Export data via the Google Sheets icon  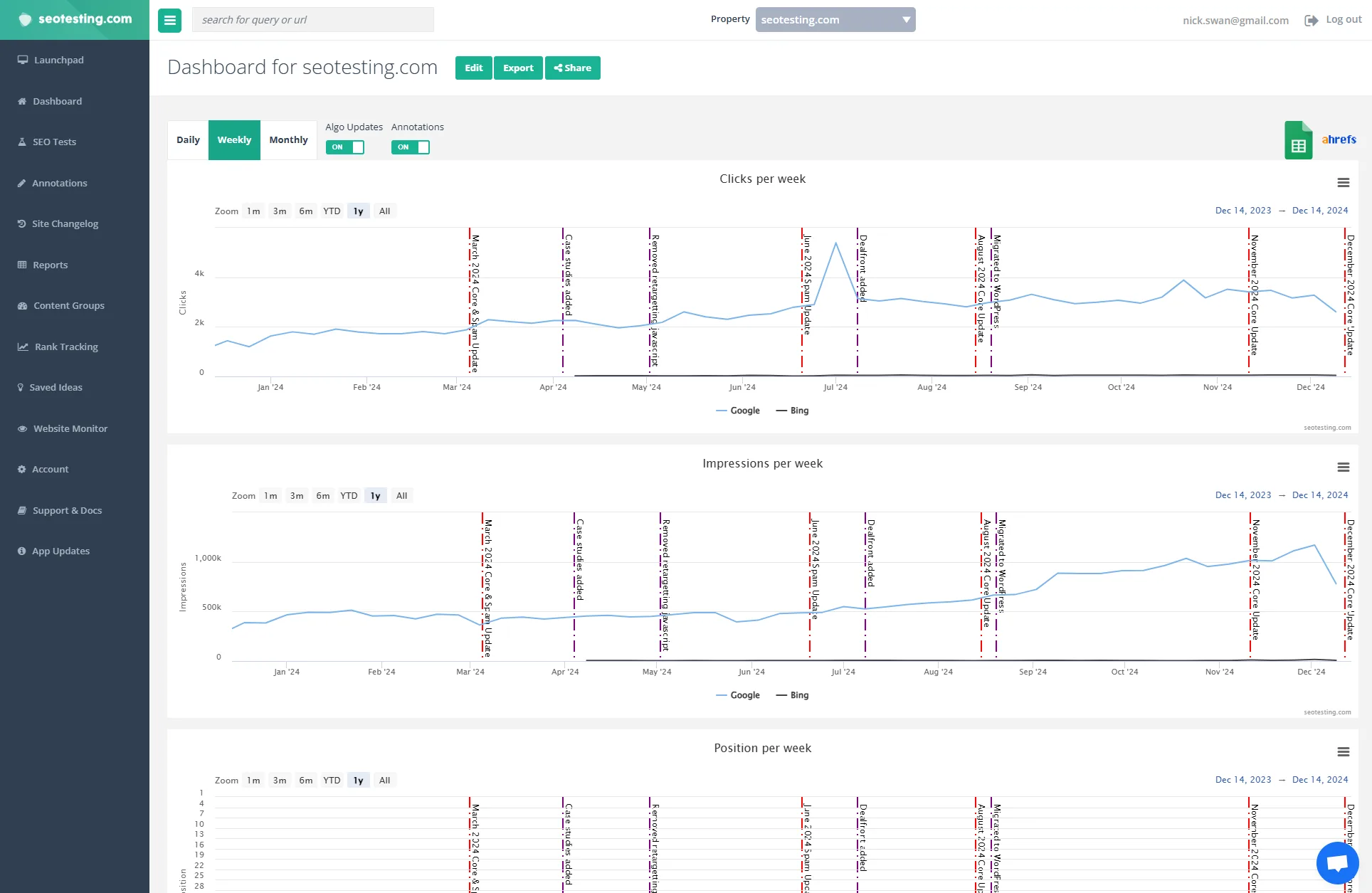point(1297,140)
